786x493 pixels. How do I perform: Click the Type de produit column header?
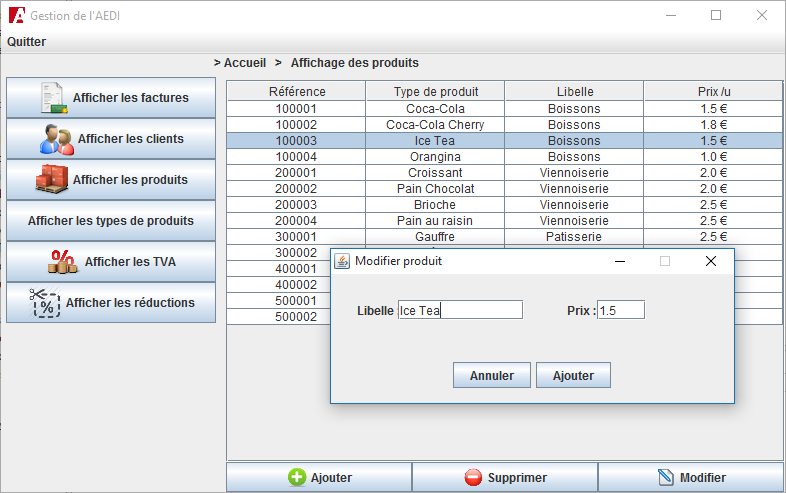point(435,92)
